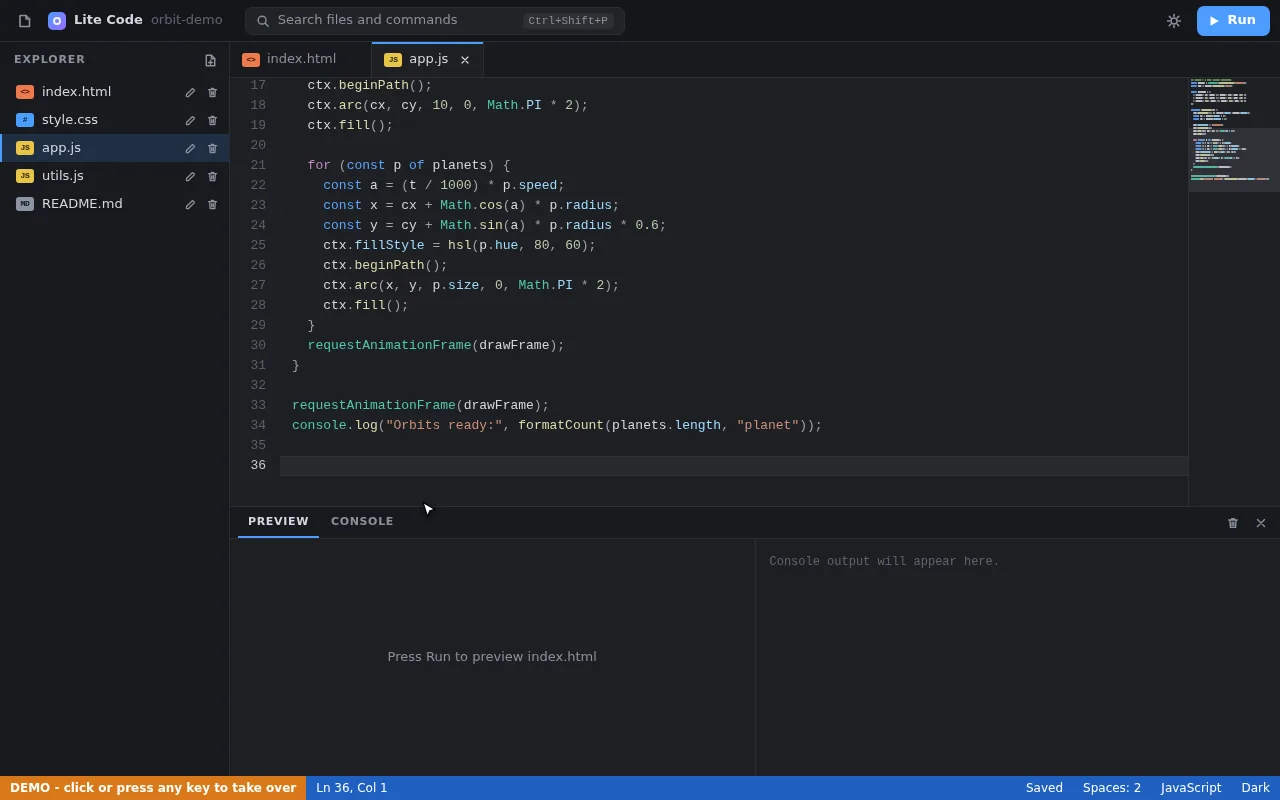
Task: Click the Dark theme status entry
Action: tap(1255, 788)
